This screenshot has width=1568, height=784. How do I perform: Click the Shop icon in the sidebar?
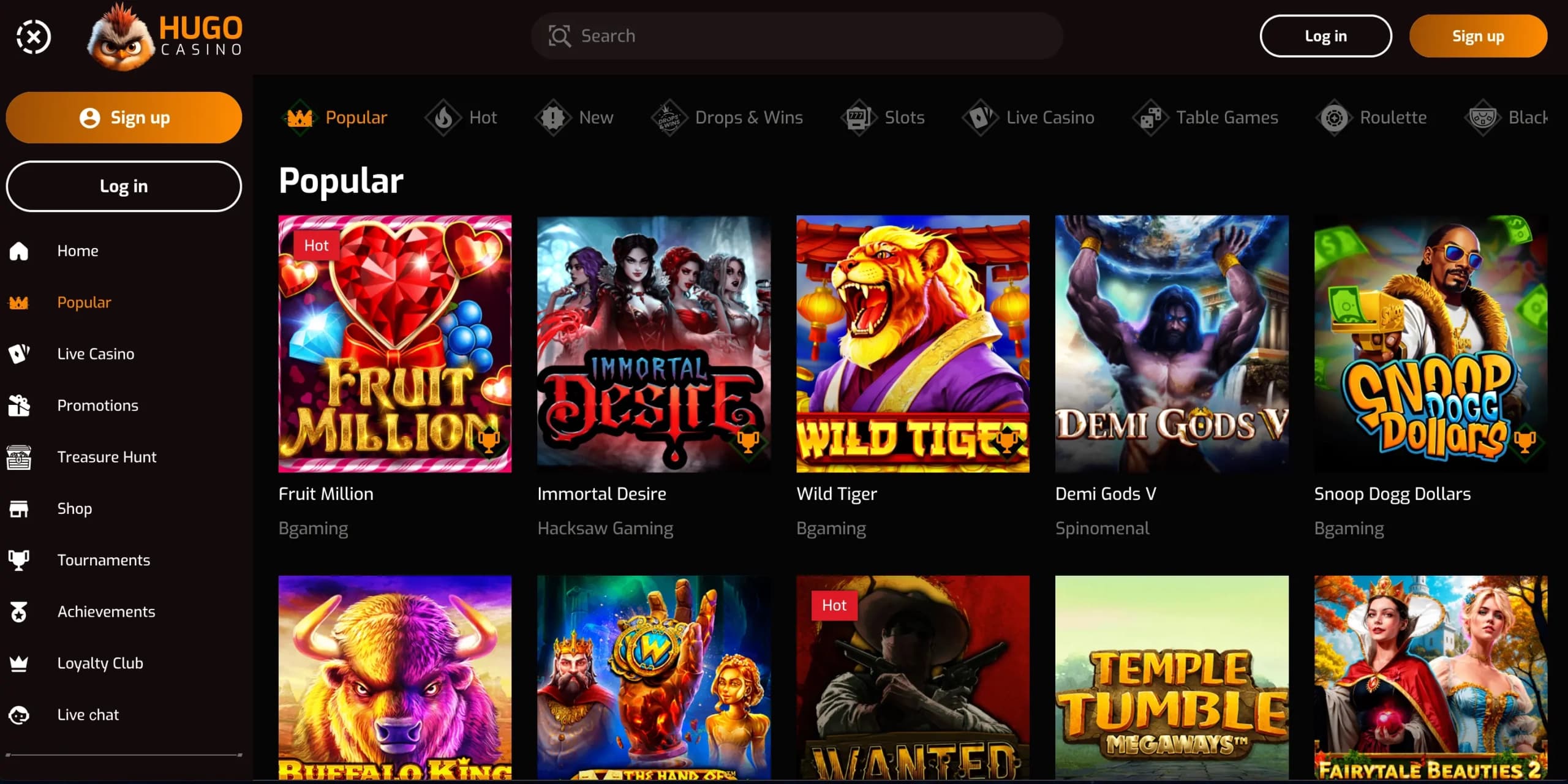pos(19,508)
